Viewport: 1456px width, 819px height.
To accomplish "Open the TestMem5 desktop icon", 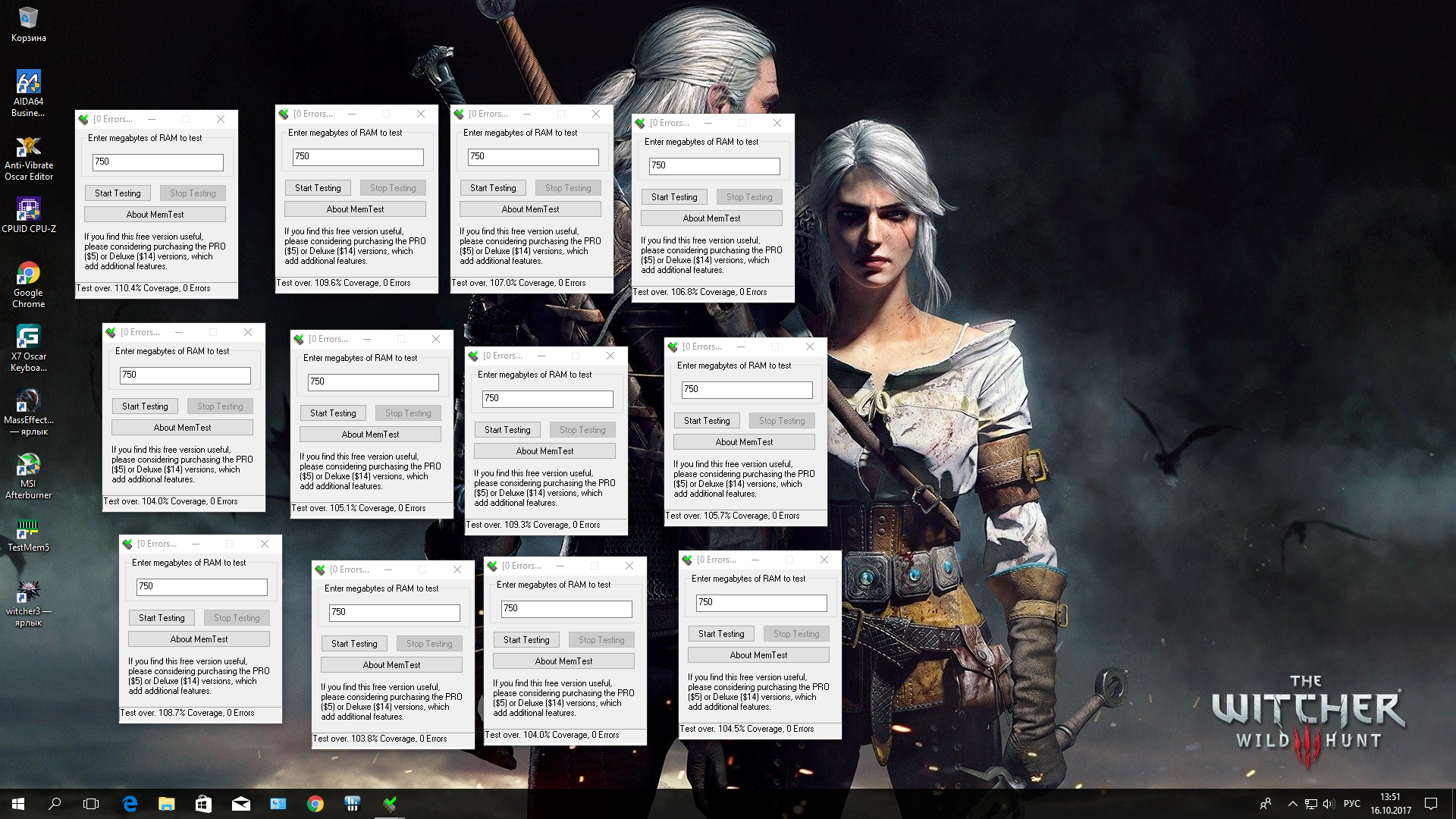I will point(28,529).
